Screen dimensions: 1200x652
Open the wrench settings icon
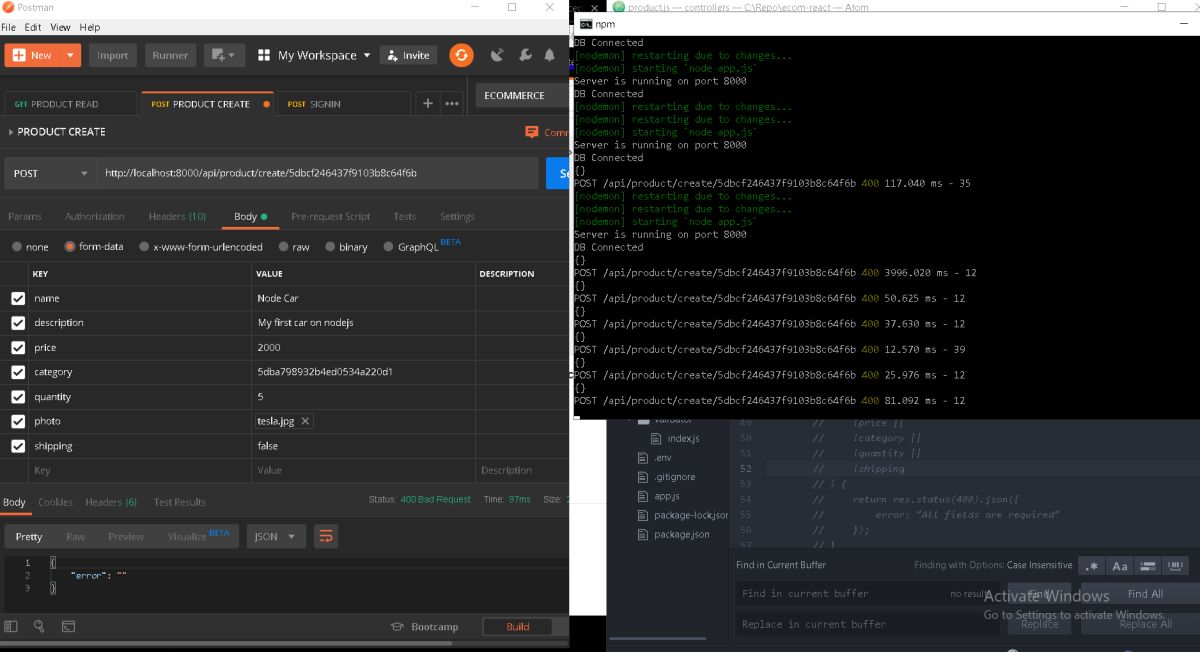click(525, 55)
